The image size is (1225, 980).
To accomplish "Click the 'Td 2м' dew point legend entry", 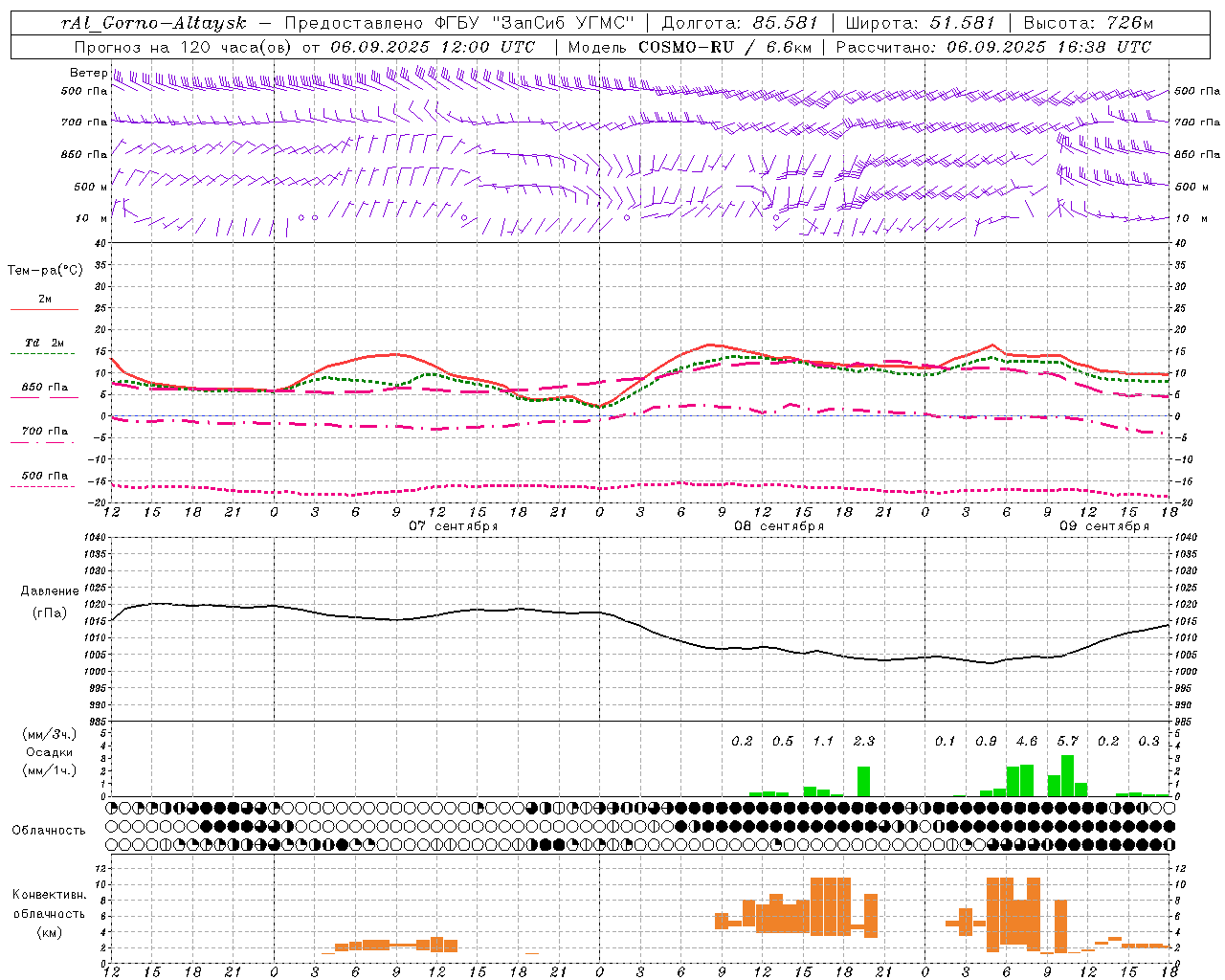I will point(45,343).
